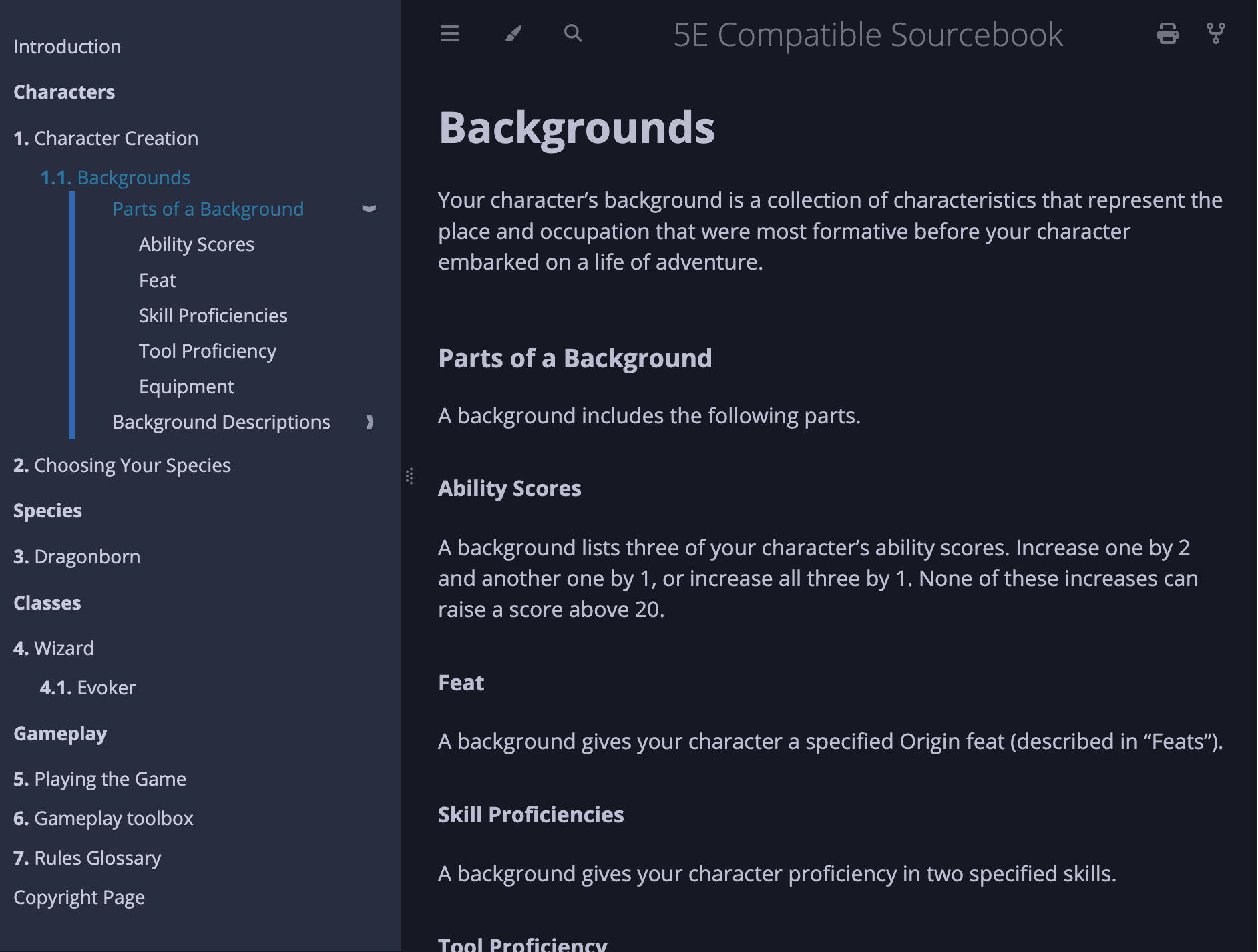Toggle the sidebar with the hamburger icon

tap(450, 33)
